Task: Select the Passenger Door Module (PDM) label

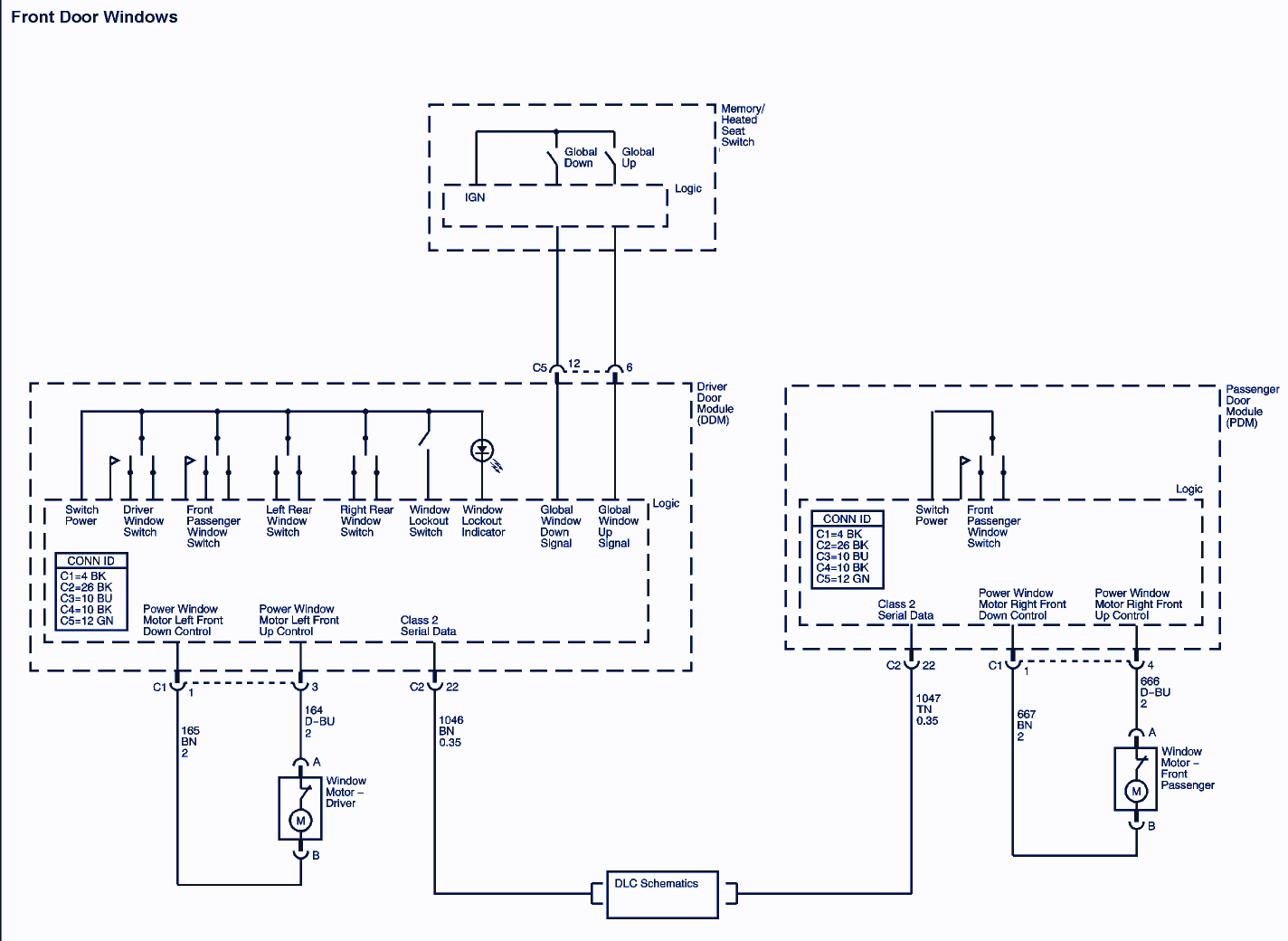Action: click(x=1252, y=405)
